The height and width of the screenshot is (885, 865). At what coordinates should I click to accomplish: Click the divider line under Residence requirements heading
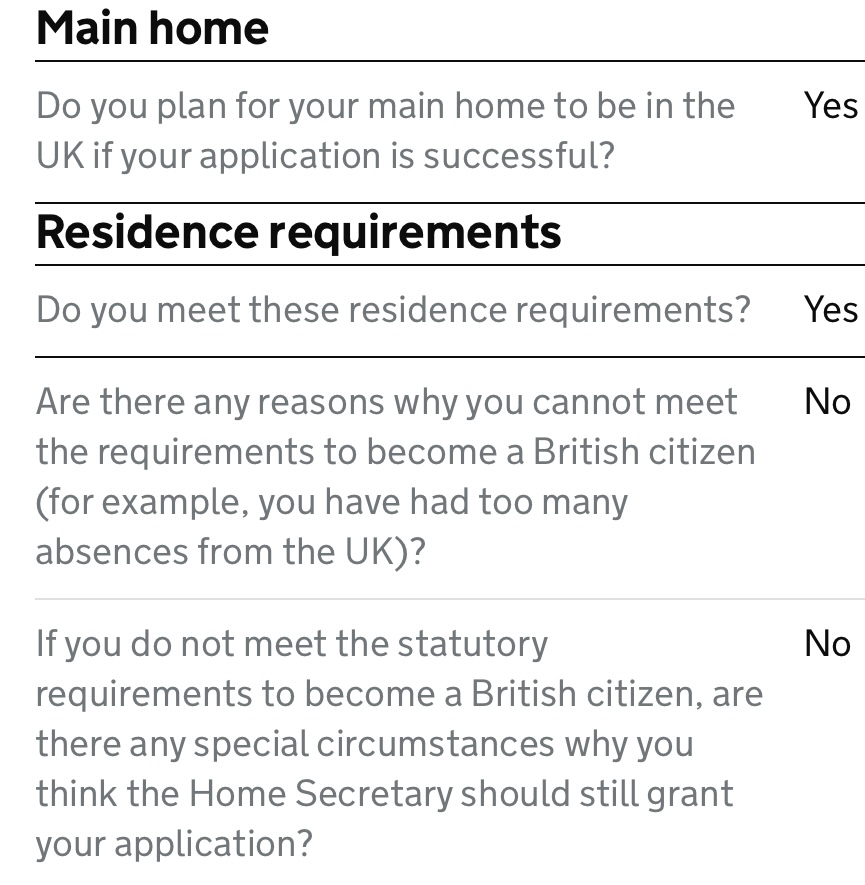click(x=450, y=266)
